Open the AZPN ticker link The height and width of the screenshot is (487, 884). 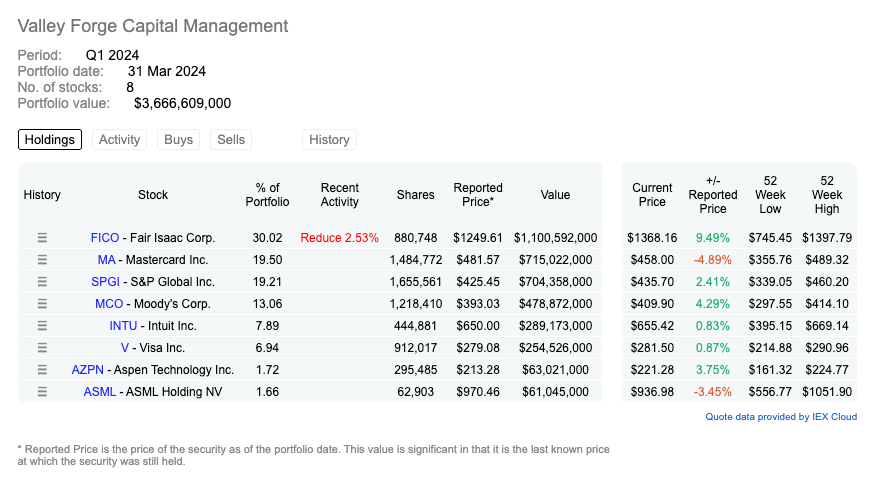point(87,370)
